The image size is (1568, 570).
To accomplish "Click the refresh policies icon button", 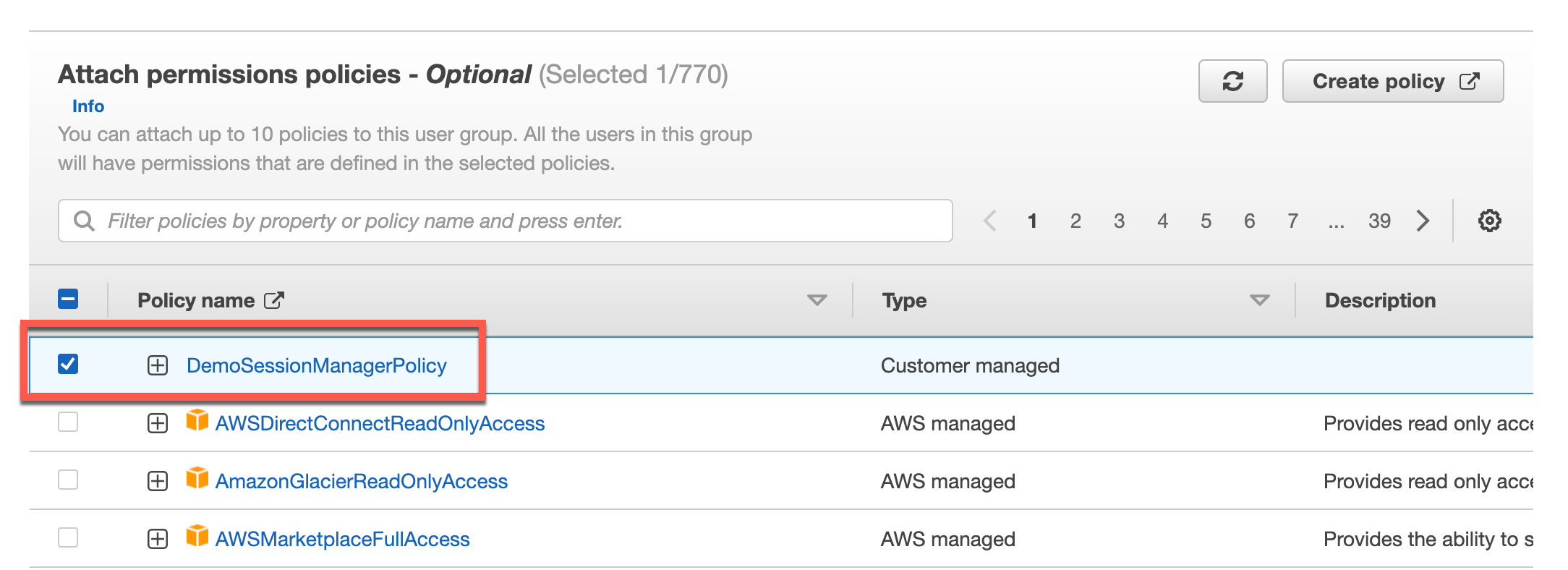I will tap(1232, 81).
